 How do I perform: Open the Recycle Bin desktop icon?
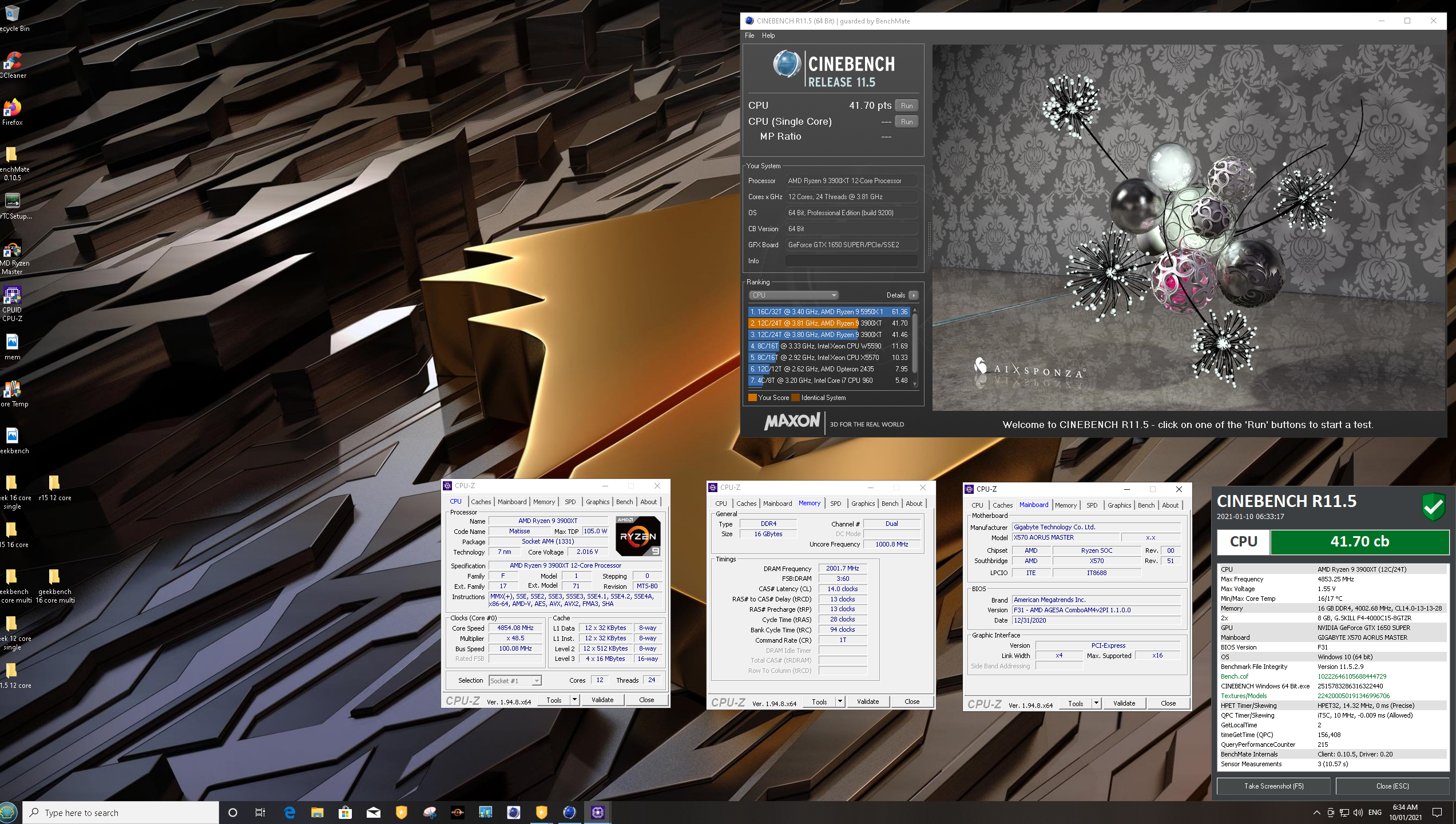12,17
